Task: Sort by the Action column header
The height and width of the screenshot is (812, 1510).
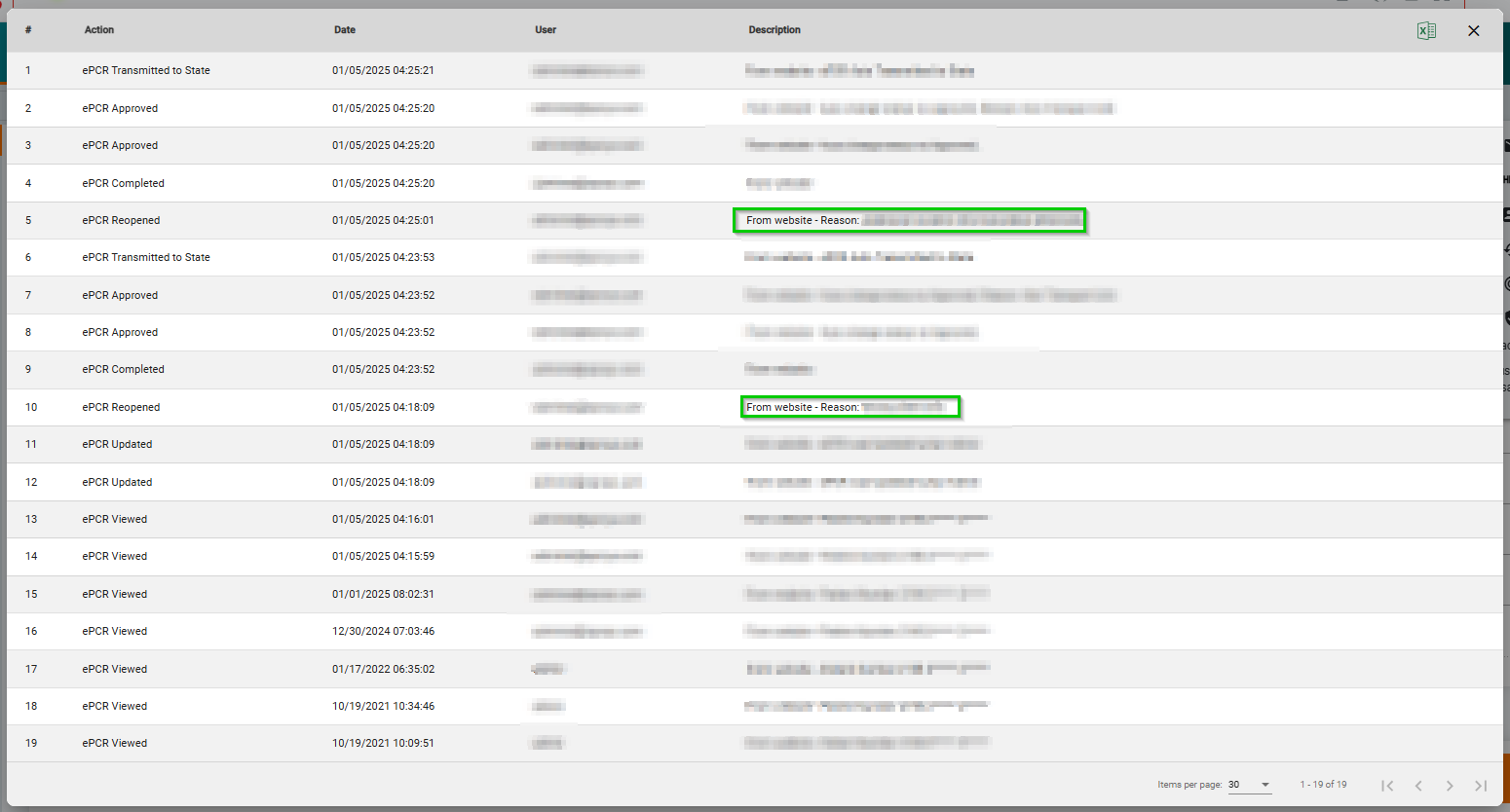Action: tap(99, 29)
